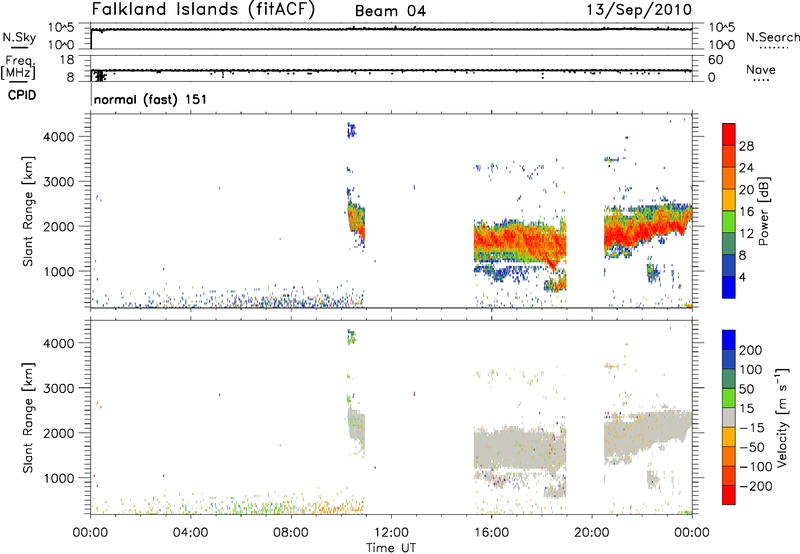Click the 08:00 time axis tick label
Viewport: 800px width, 554px height.
pyautogui.click(x=291, y=533)
